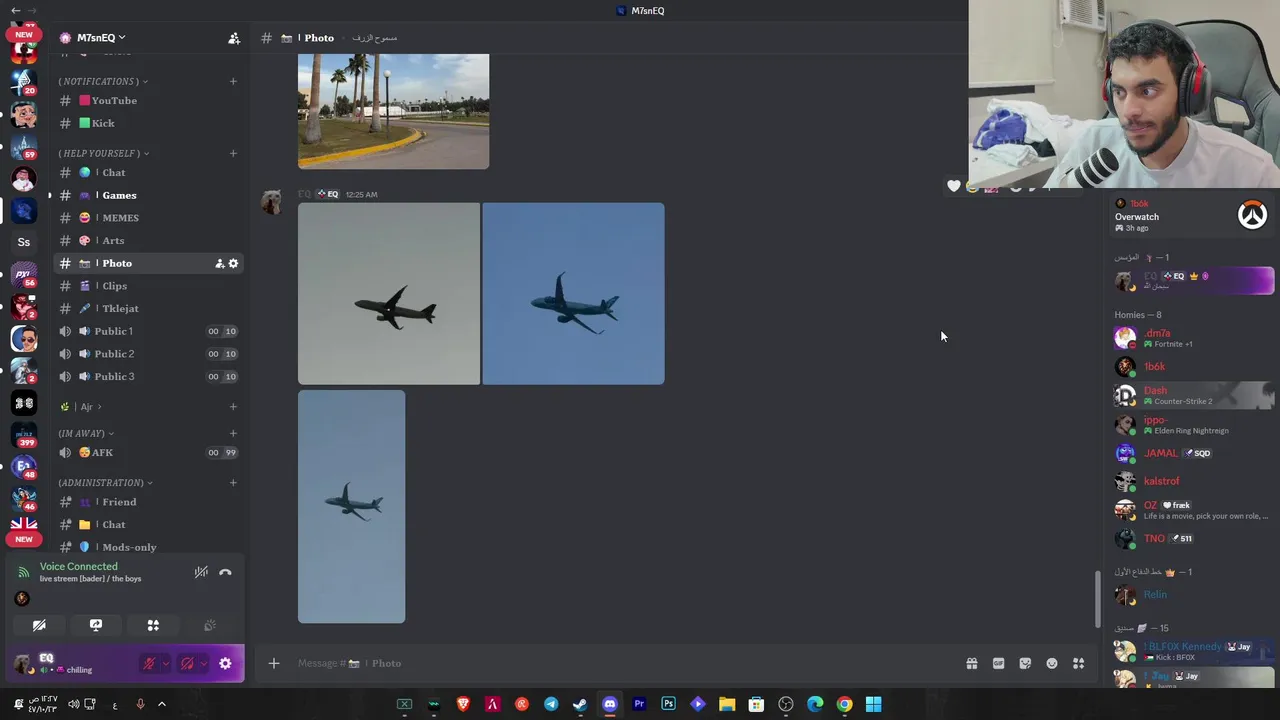The height and width of the screenshot is (720, 1280).
Task: Unmute the microphone in user panel
Action: pos(149,663)
